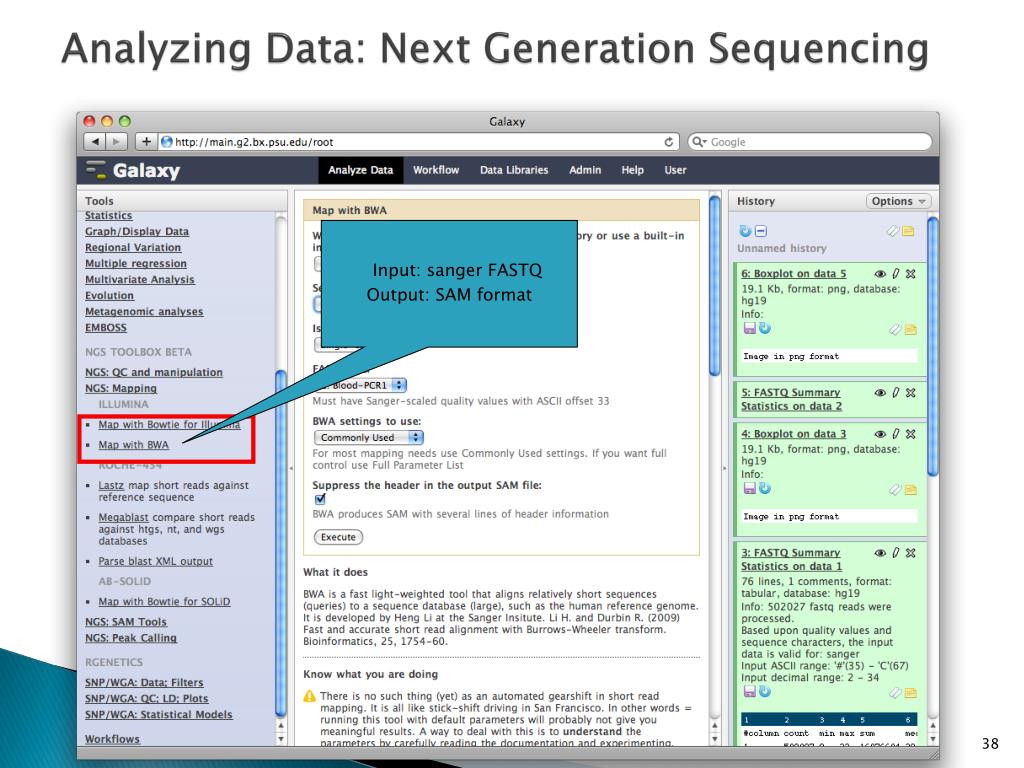This screenshot has width=1024, height=768.
Task: Click the browser forward arrow button
Action: tap(116, 142)
